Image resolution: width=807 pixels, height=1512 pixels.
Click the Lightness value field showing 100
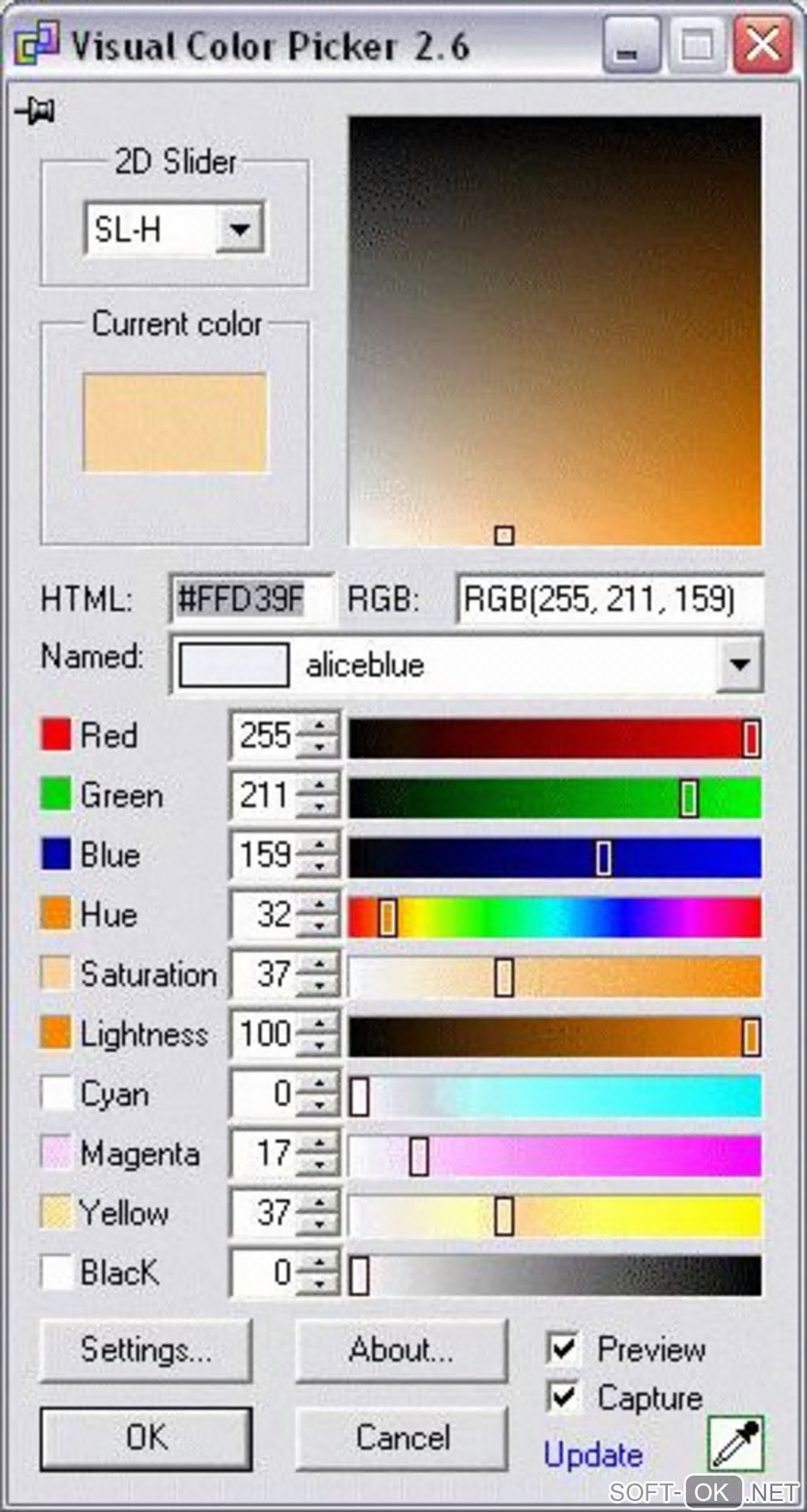[264, 1034]
